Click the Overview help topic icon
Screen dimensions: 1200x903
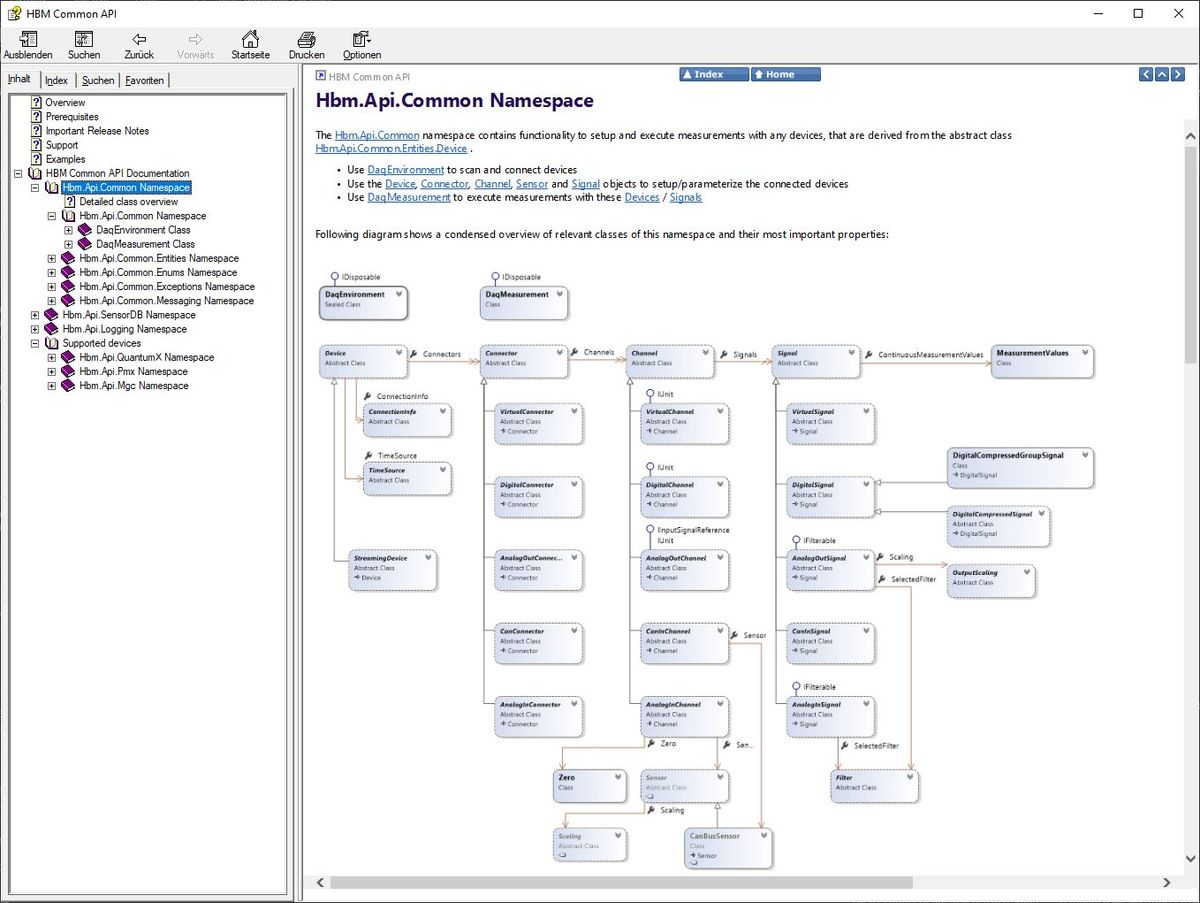click(x=37, y=102)
